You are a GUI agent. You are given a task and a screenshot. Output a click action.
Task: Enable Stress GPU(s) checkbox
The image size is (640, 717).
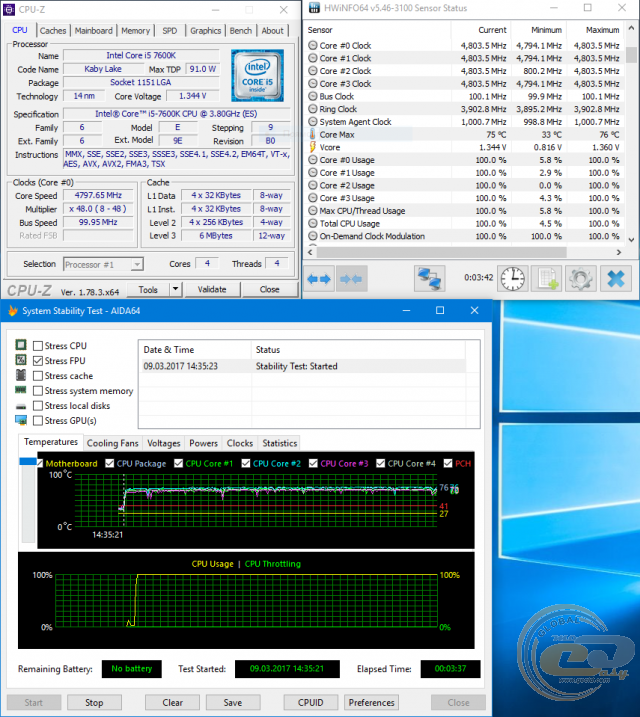click(x=38, y=421)
